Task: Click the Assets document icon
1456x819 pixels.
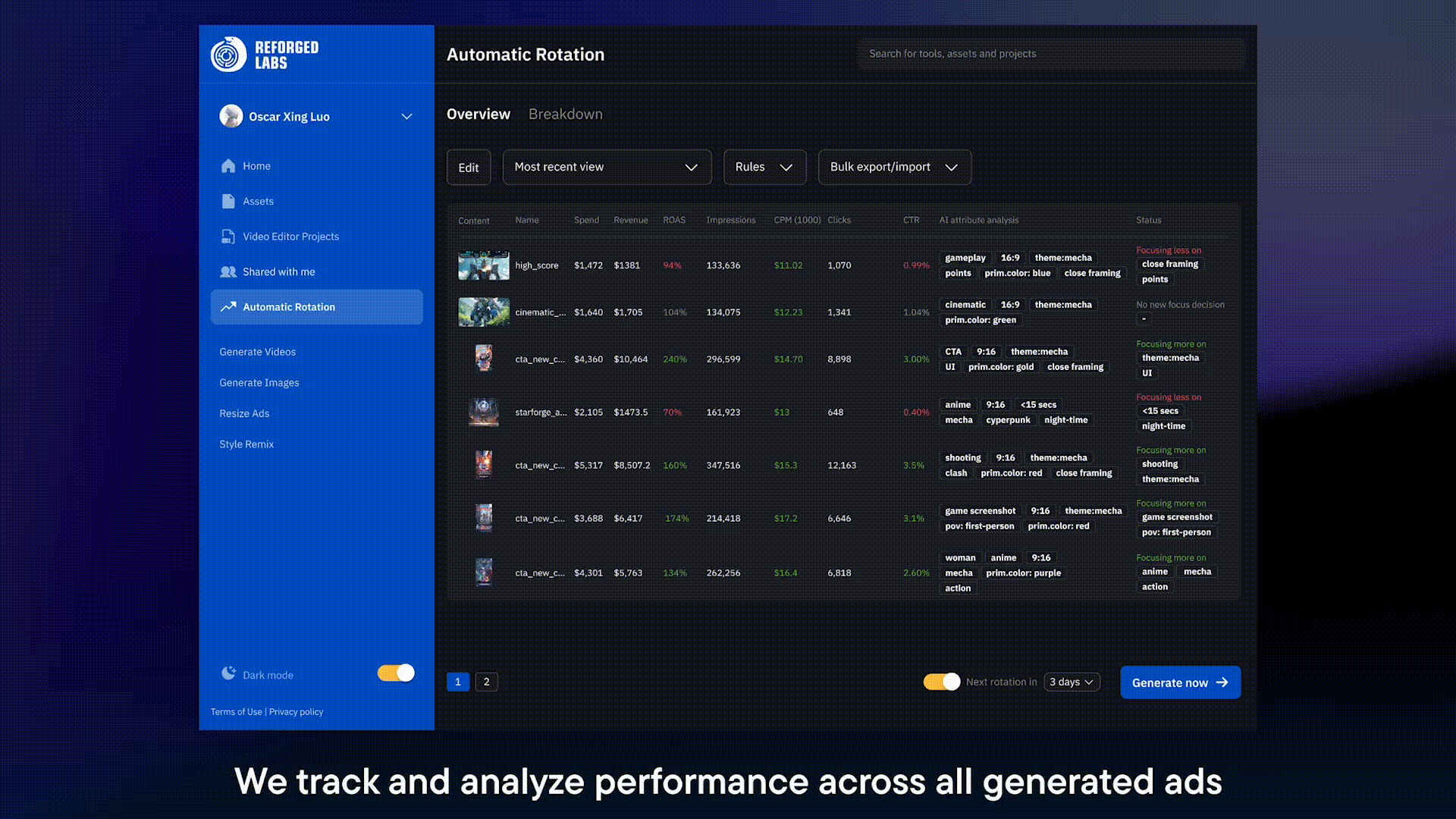Action: point(228,201)
